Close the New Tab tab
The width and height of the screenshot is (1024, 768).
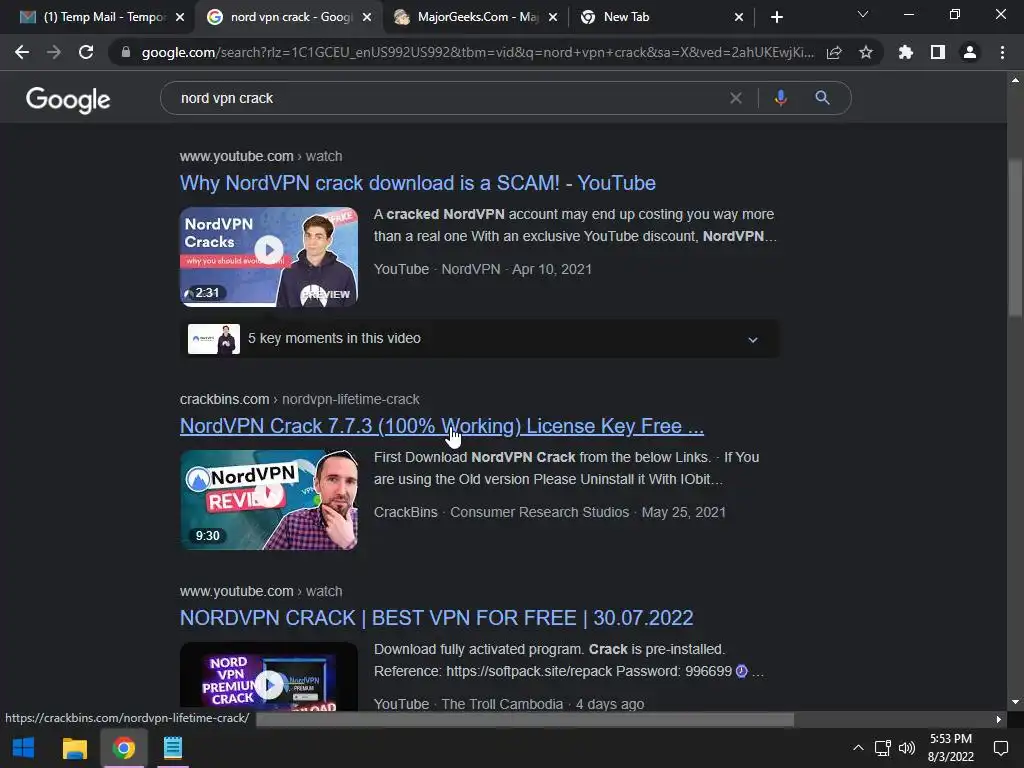(x=739, y=17)
